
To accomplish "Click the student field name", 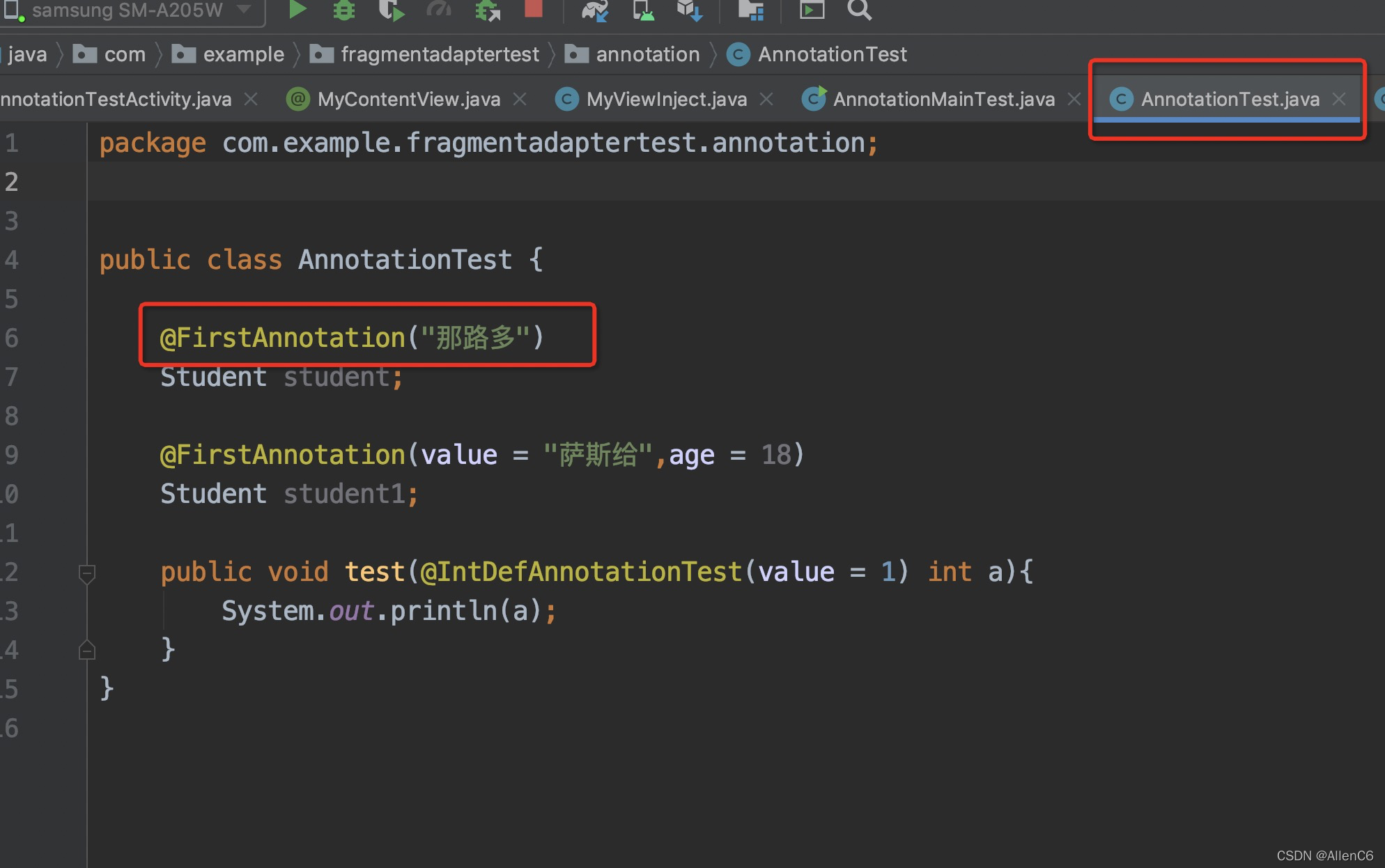I will coord(336,377).
